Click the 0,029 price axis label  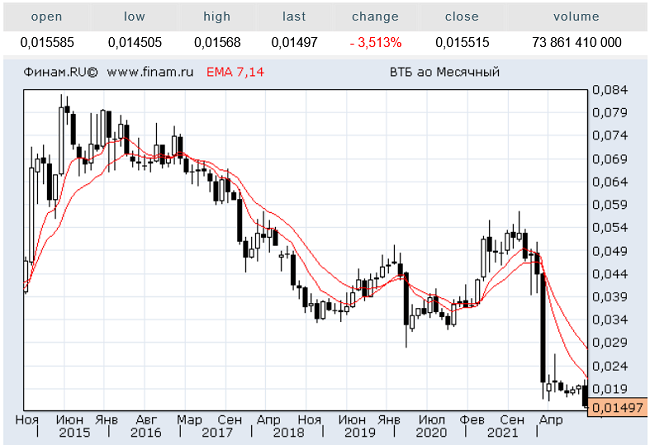(610, 343)
